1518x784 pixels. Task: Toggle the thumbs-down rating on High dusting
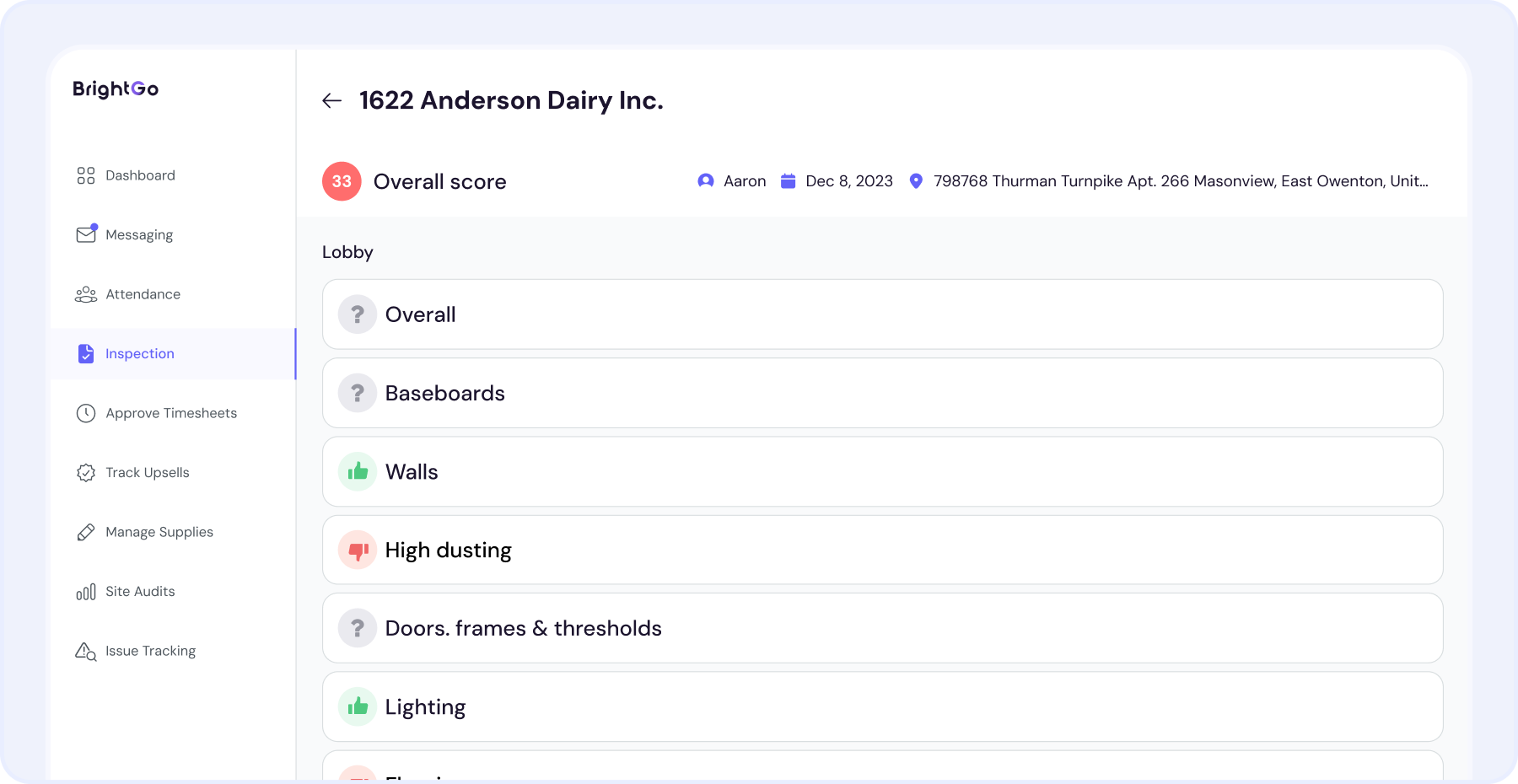click(x=357, y=550)
